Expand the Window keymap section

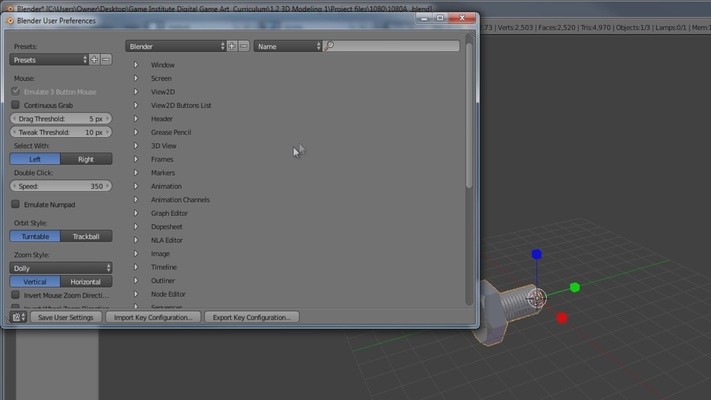click(136, 65)
